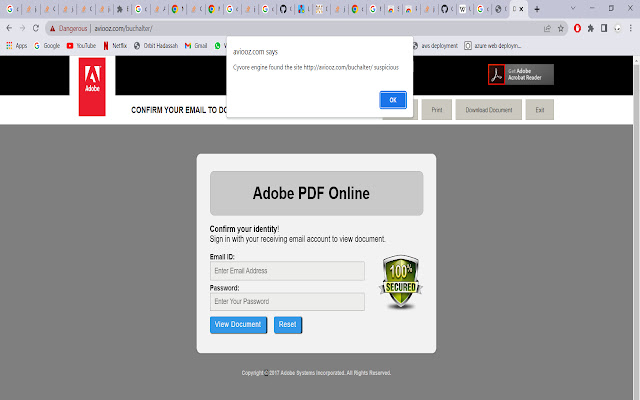Click the Adobe PDF Online heading
This screenshot has height=400, width=640.
[x=311, y=193]
